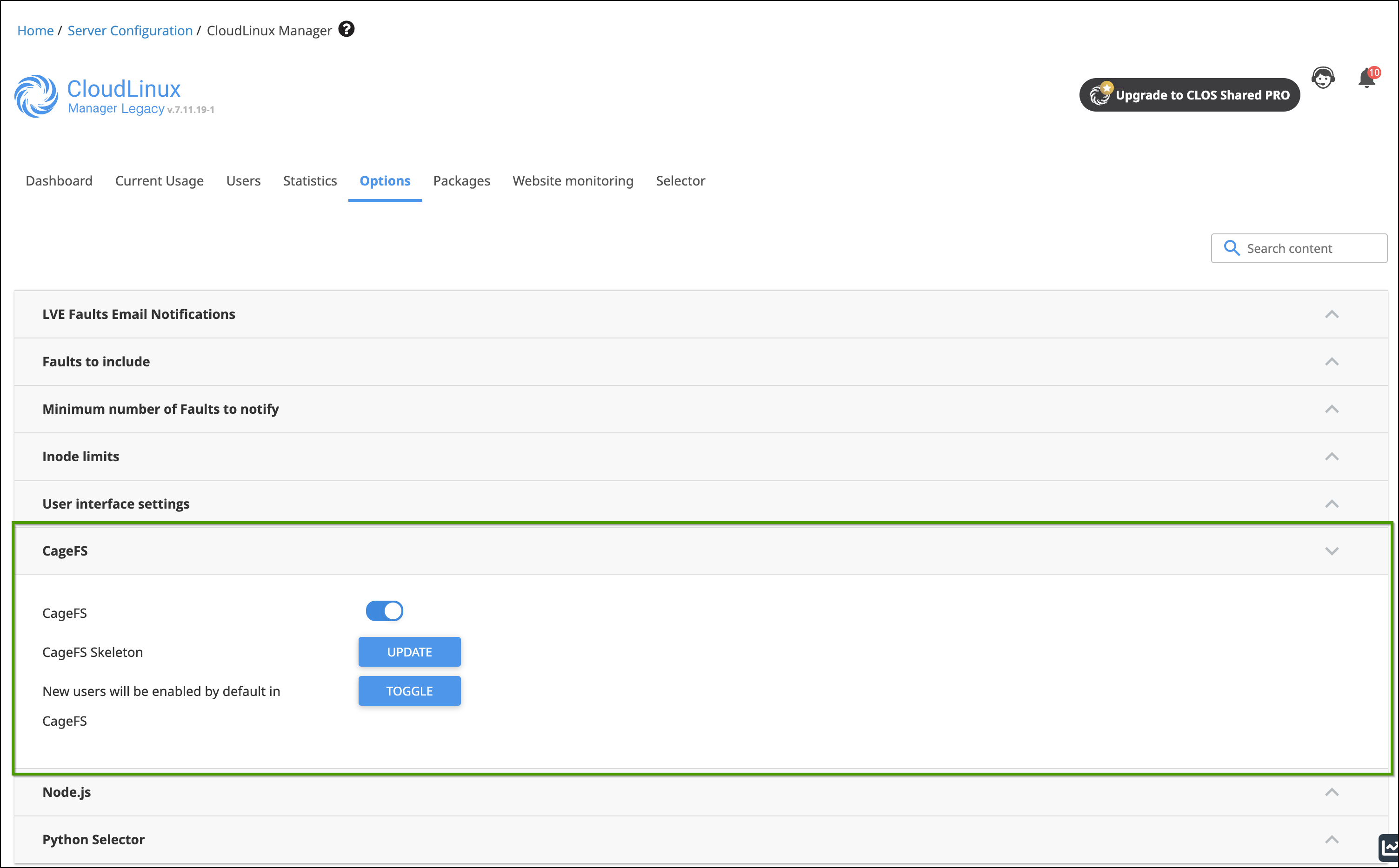Disable the CageFS toggle switch
The image size is (1399, 868).
(x=384, y=611)
